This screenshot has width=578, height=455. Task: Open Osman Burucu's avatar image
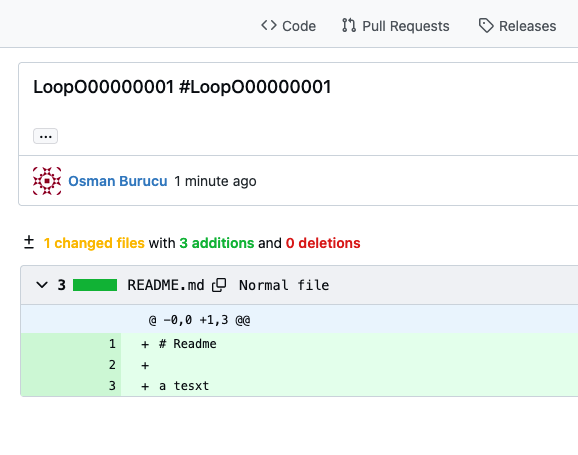47,181
